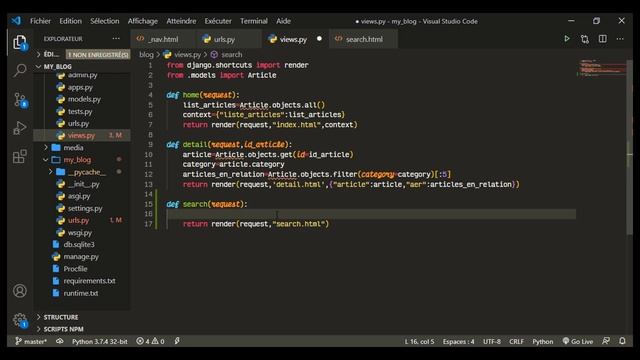Open wsgi.py in explorer
This screenshot has width=640, height=360.
pos(80,232)
